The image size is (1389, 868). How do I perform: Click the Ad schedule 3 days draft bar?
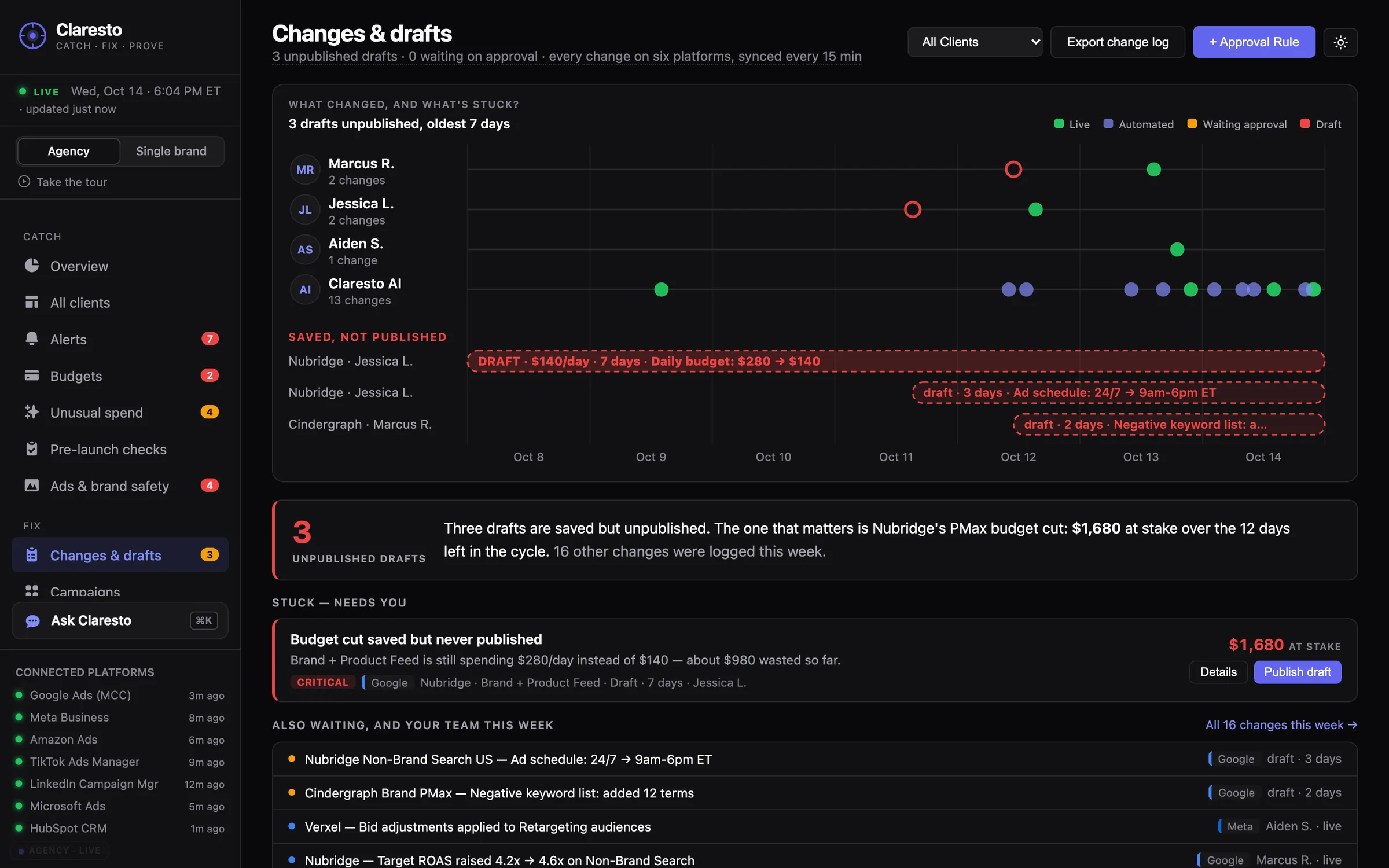coord(1118,392)
